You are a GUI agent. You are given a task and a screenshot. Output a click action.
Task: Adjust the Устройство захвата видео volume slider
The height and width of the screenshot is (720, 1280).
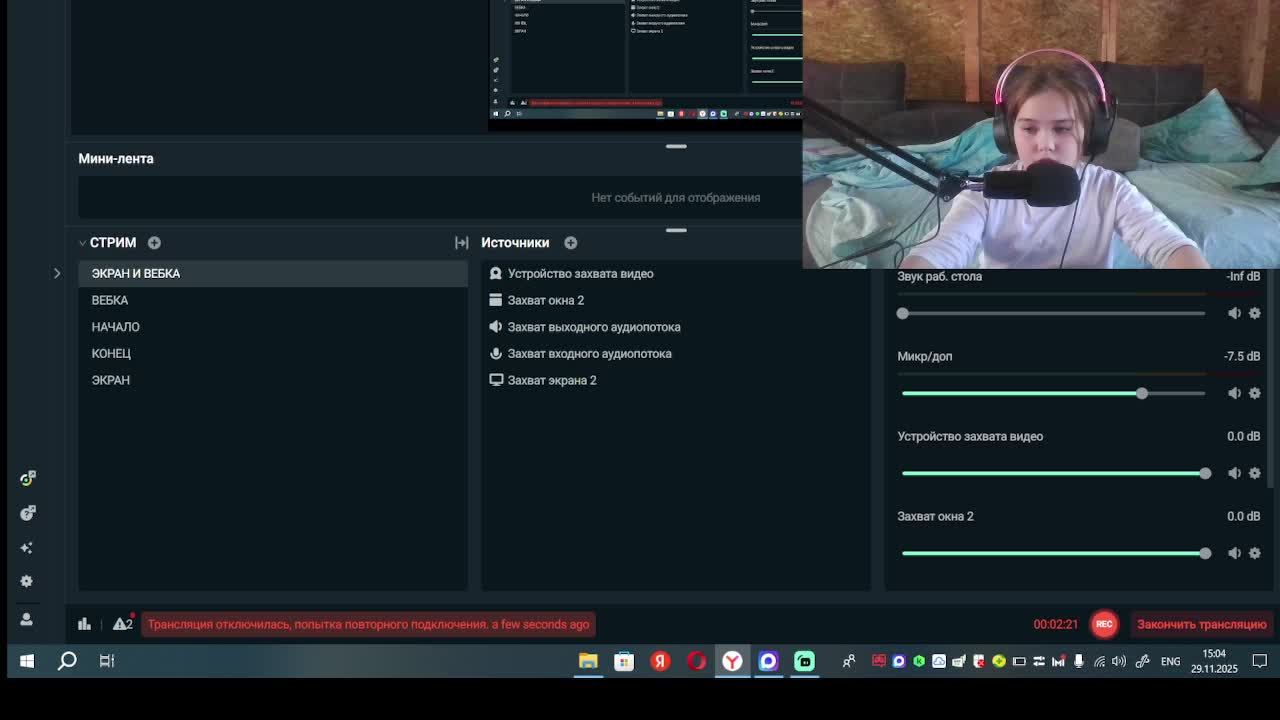tap(1053, 473)
